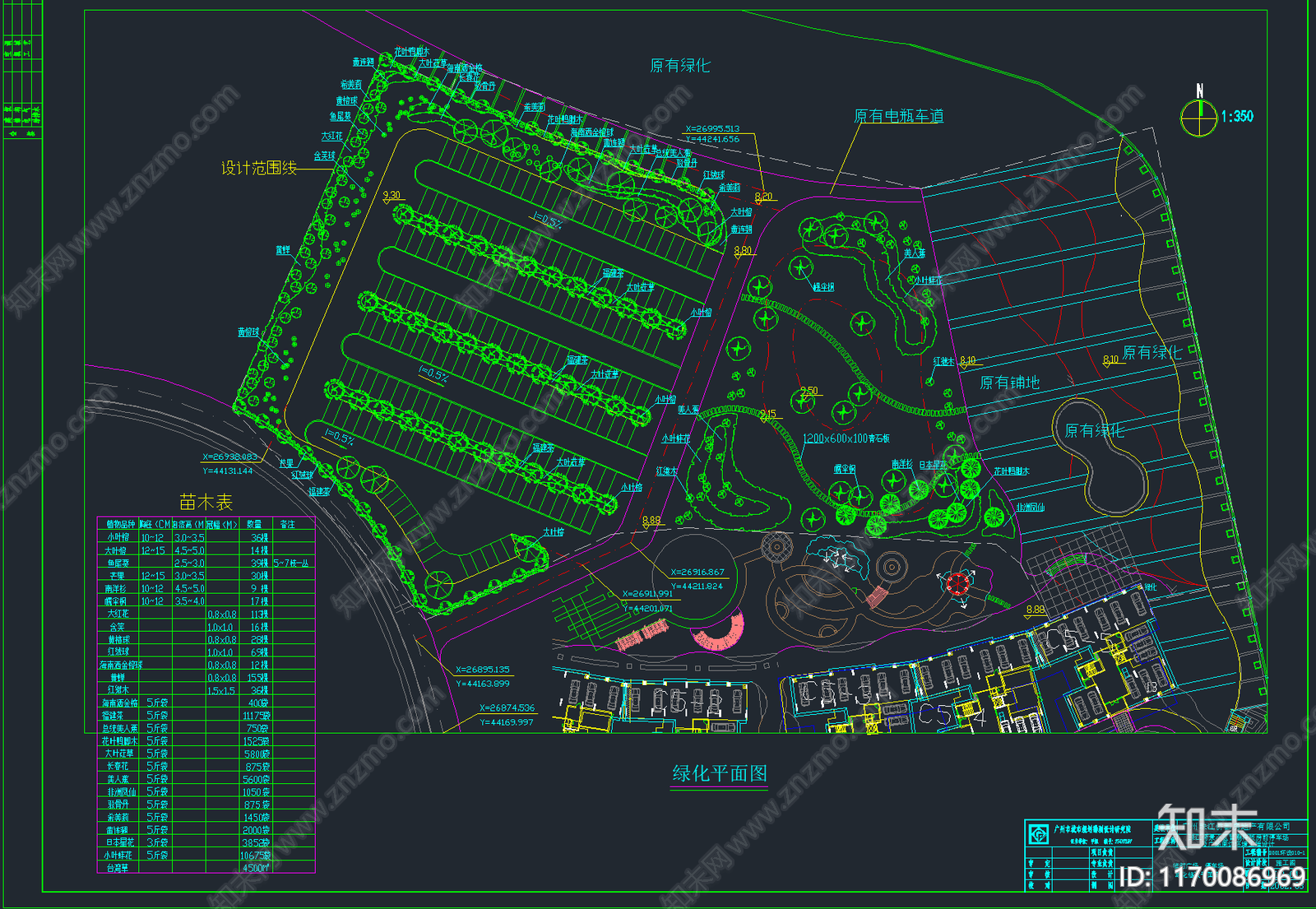Select the "2.5~3.0" height cell
Viewport: 1316px width, 909px height.
(188, 563)
